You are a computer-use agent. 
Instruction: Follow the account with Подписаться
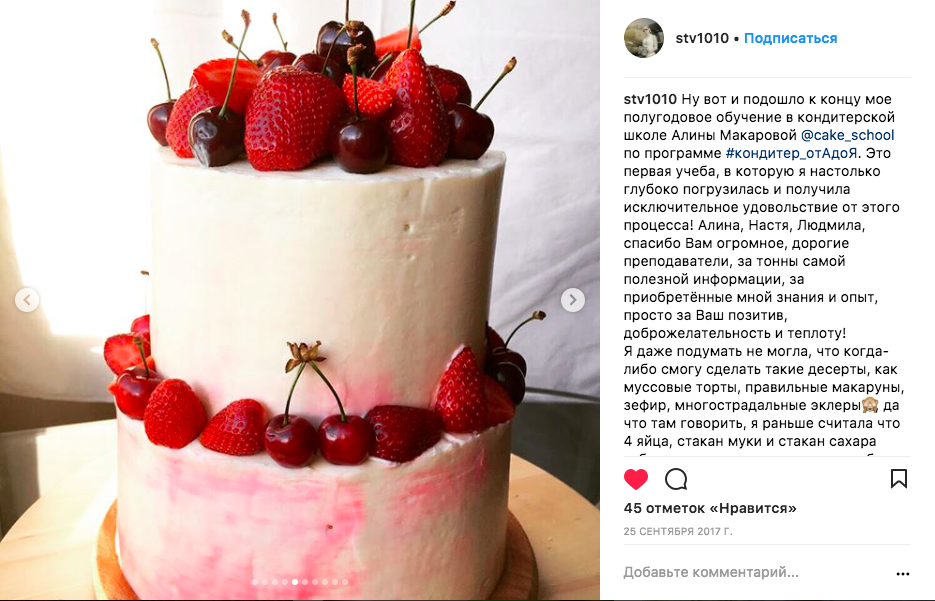tap(791, 38)
